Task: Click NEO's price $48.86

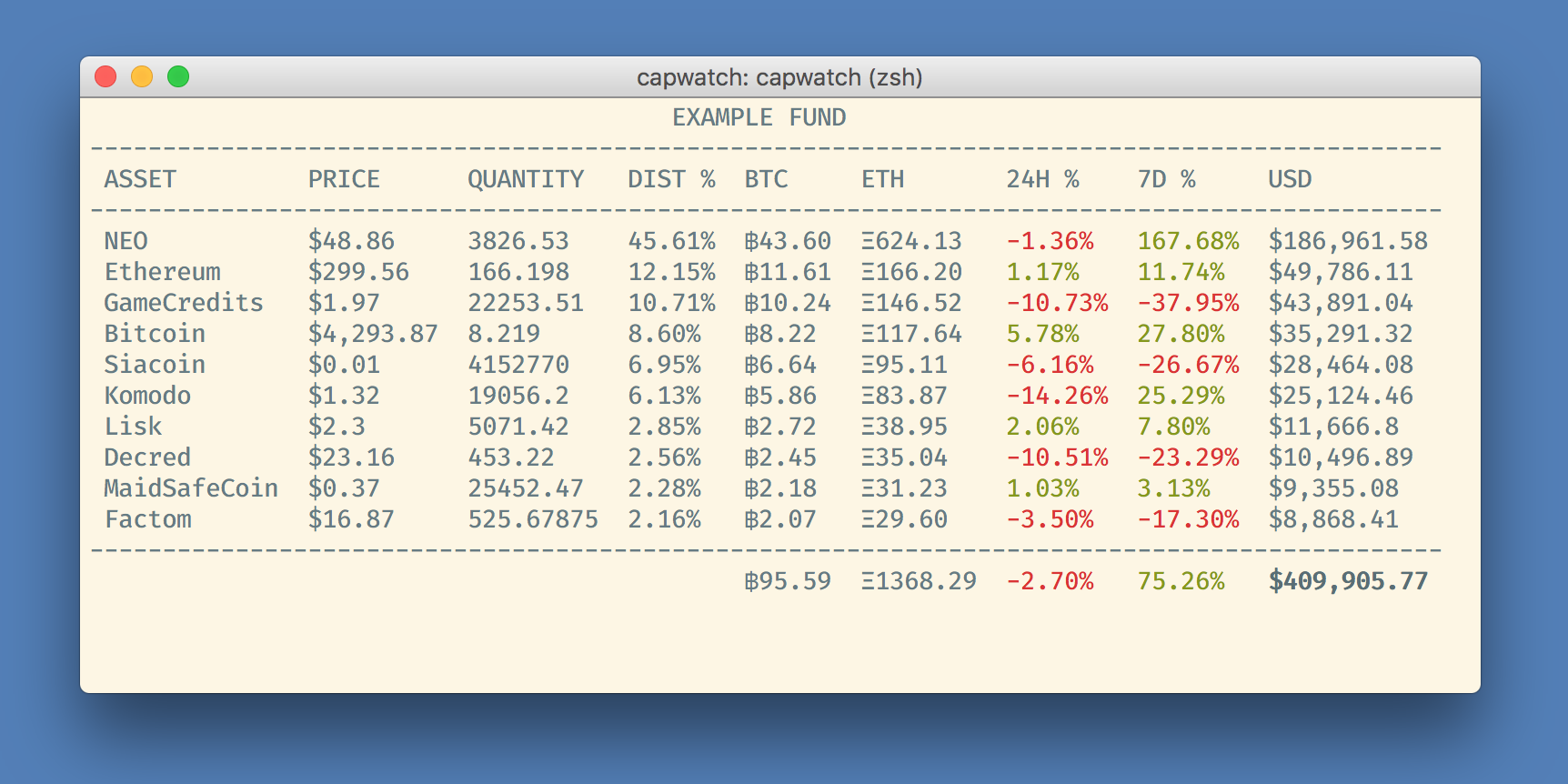Action: 351,241
